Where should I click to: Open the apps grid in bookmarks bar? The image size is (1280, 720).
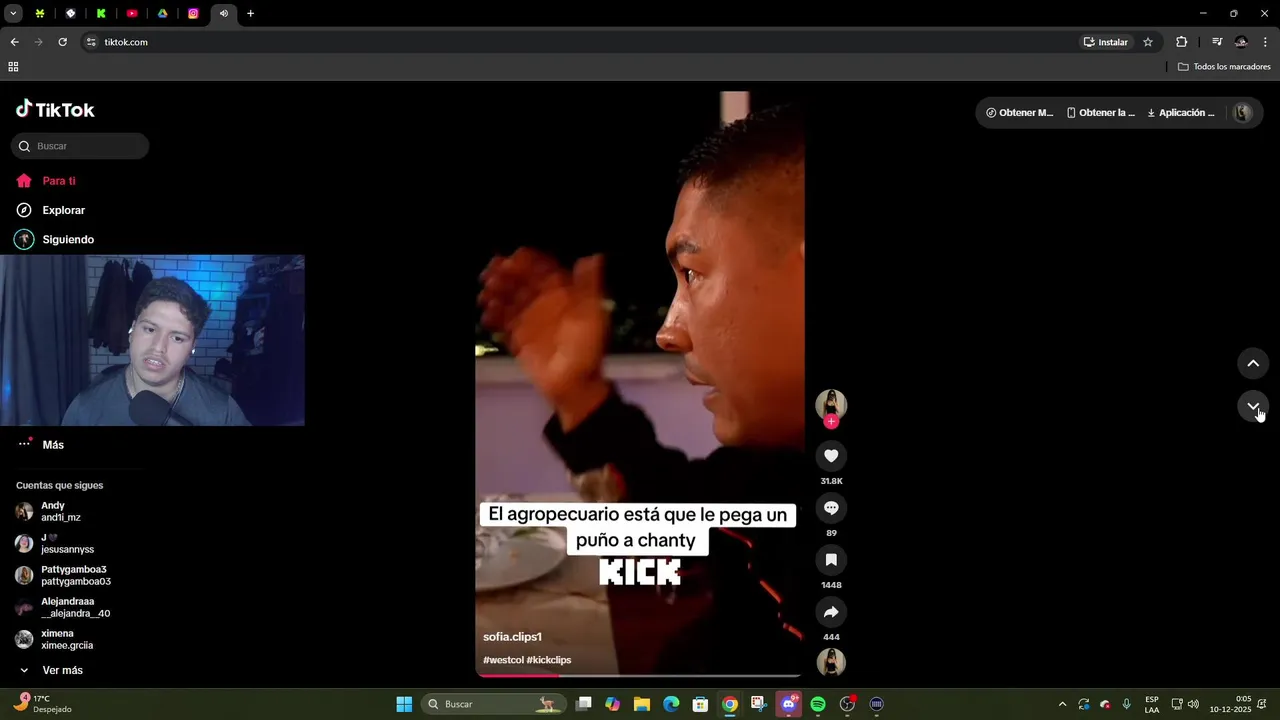[13, 67]
